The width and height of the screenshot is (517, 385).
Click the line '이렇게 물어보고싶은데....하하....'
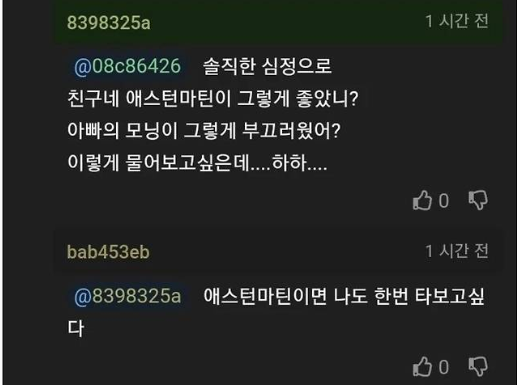197,162
